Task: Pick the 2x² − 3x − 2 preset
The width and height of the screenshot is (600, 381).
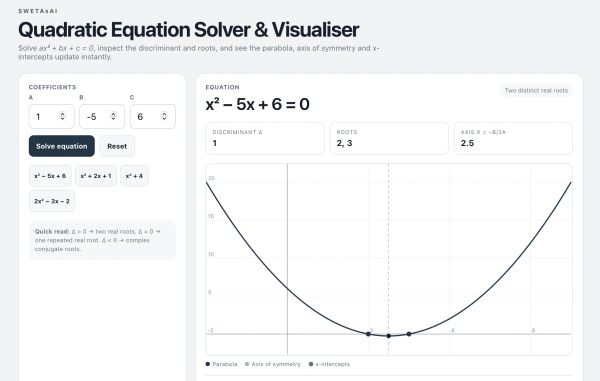Action: (52, 201)
